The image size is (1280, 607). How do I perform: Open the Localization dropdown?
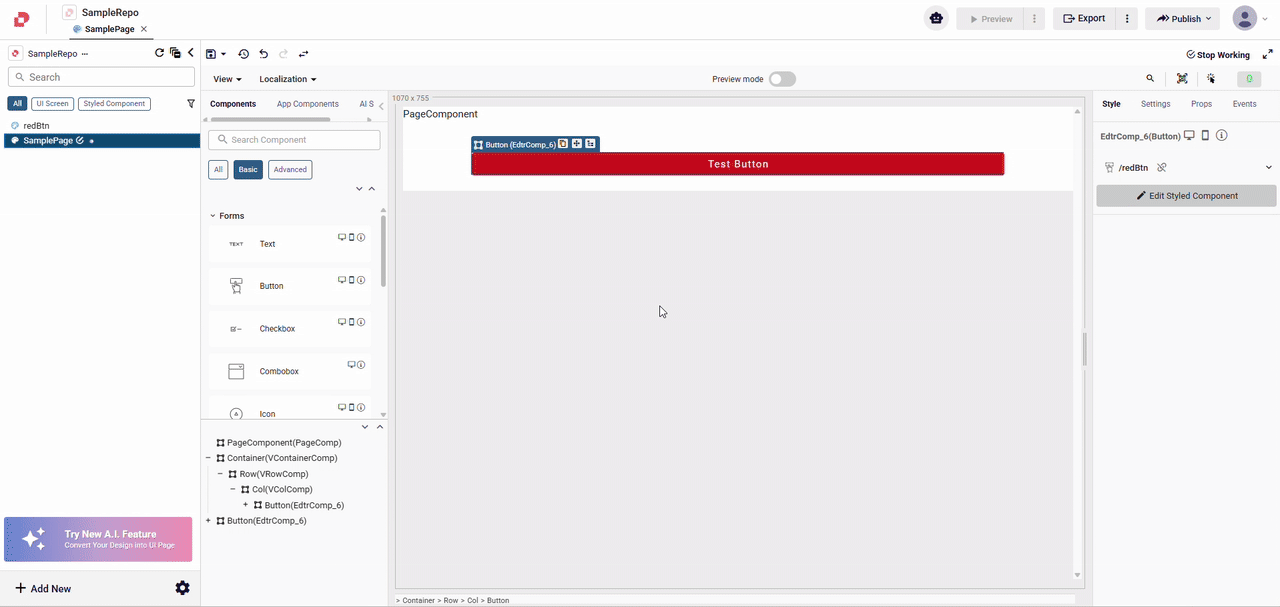[x=287, y=79]
